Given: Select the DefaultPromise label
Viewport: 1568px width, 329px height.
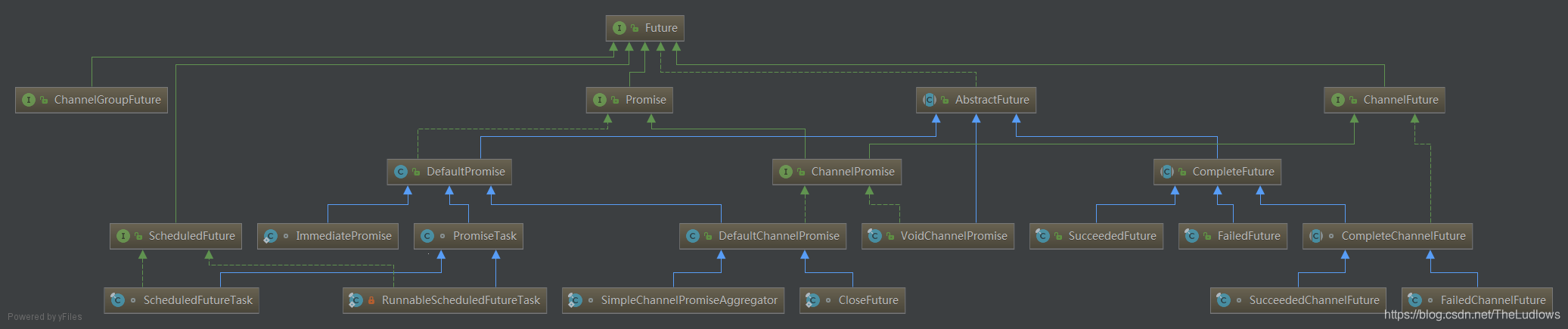Looking at the screenshot, I should click(x=466, y=172).
